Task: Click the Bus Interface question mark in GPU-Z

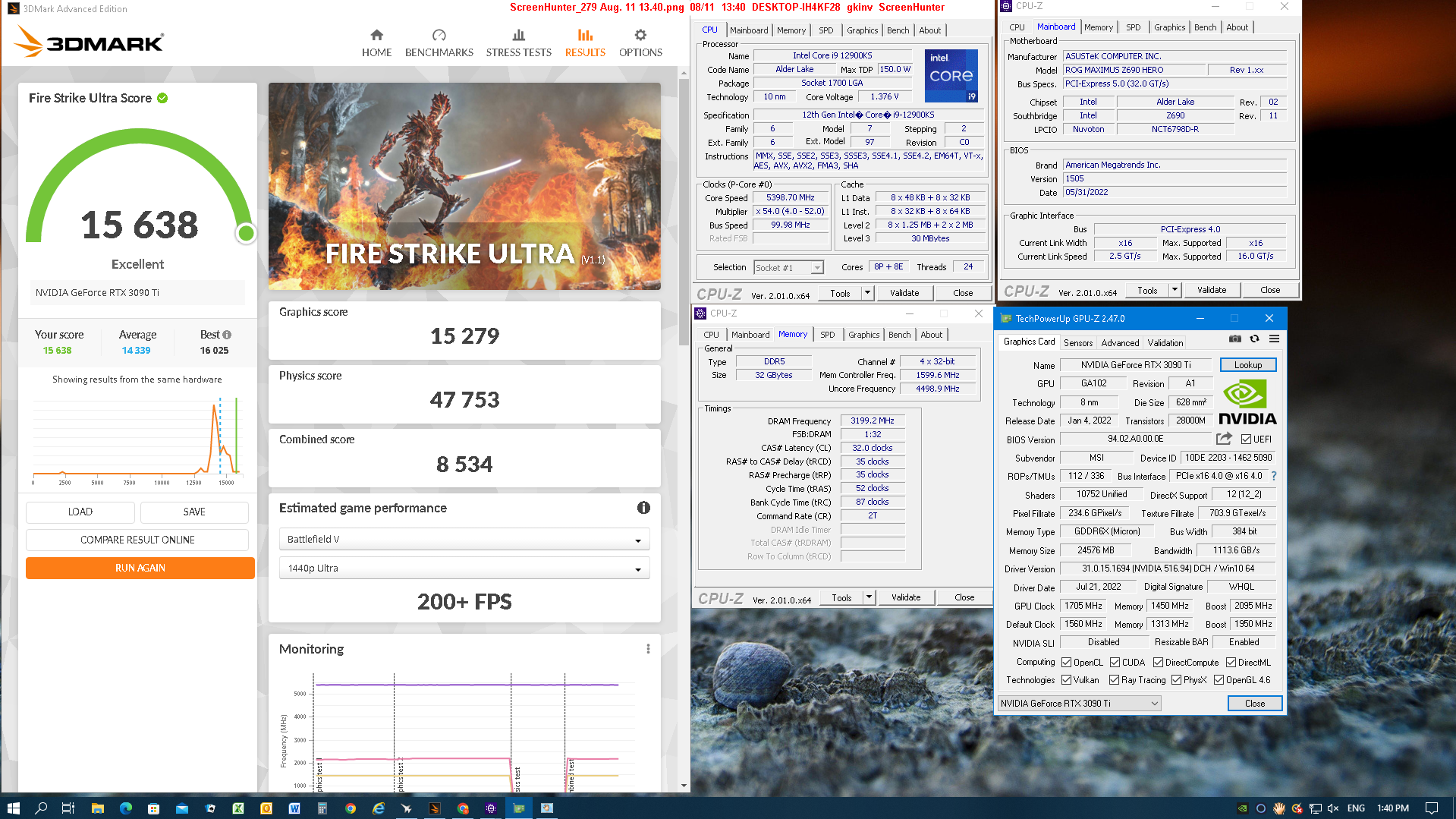Action: (1274, 476)
